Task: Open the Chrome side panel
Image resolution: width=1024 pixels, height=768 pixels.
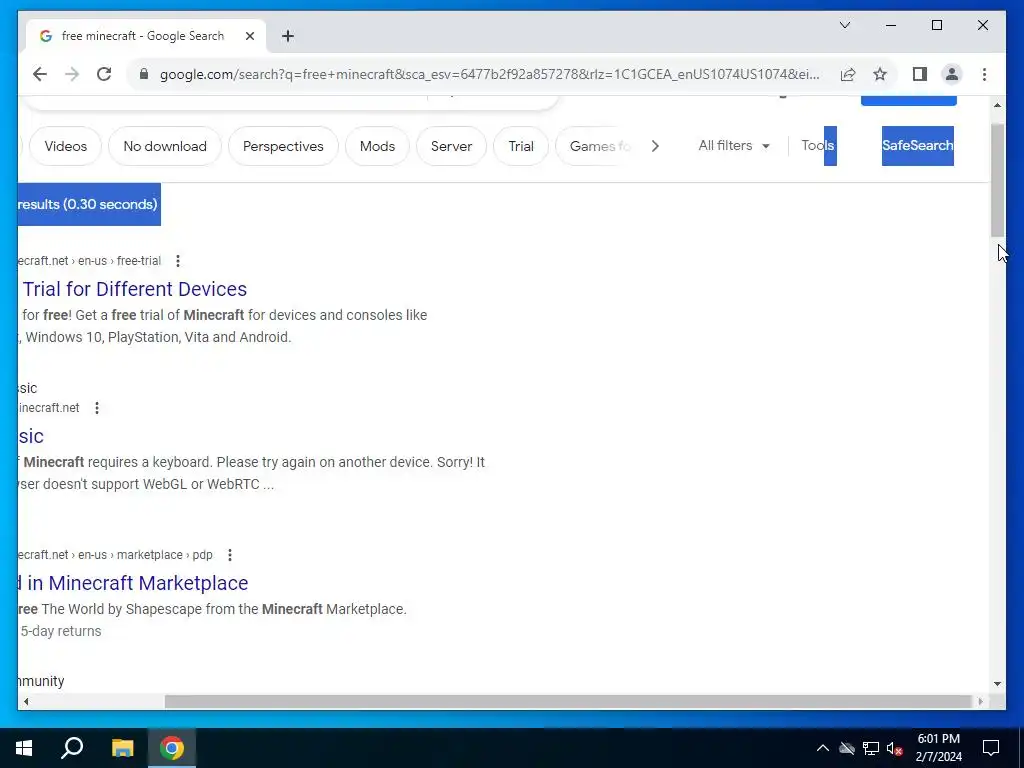Action: tap(920, 74)
